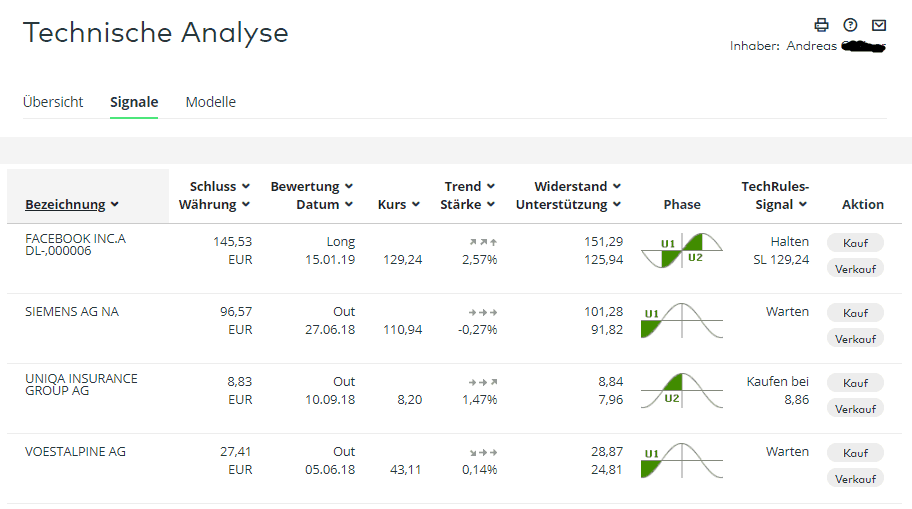Click Verkauf for Voestalpine AG

click(x=855, y=479)
